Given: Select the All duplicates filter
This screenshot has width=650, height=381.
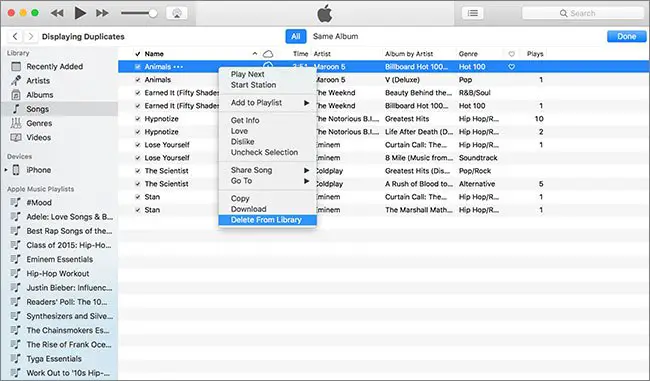Looking at the screenshot, I should 296,36.
